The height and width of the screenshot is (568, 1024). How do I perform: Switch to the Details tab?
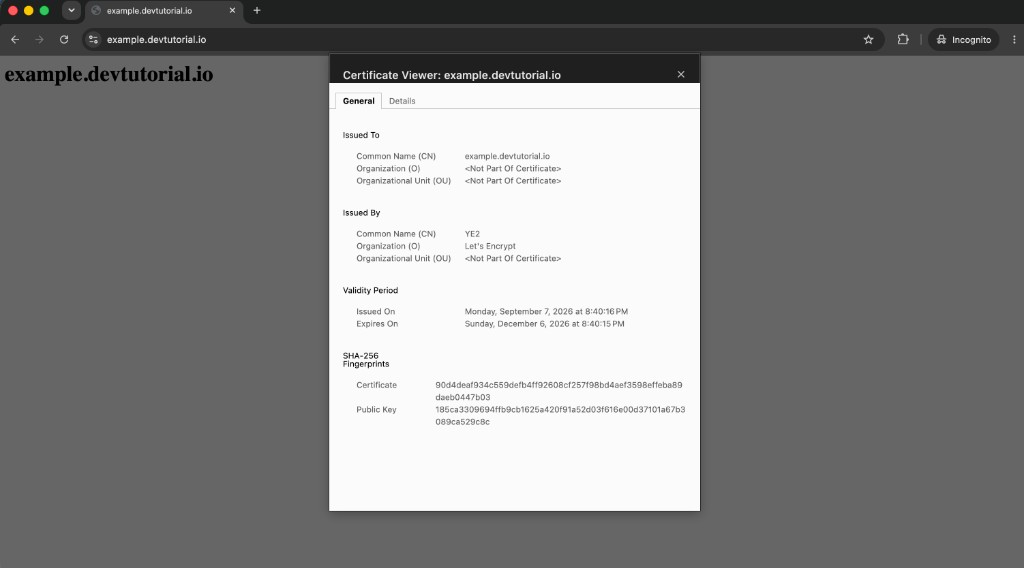coord(402,101)
